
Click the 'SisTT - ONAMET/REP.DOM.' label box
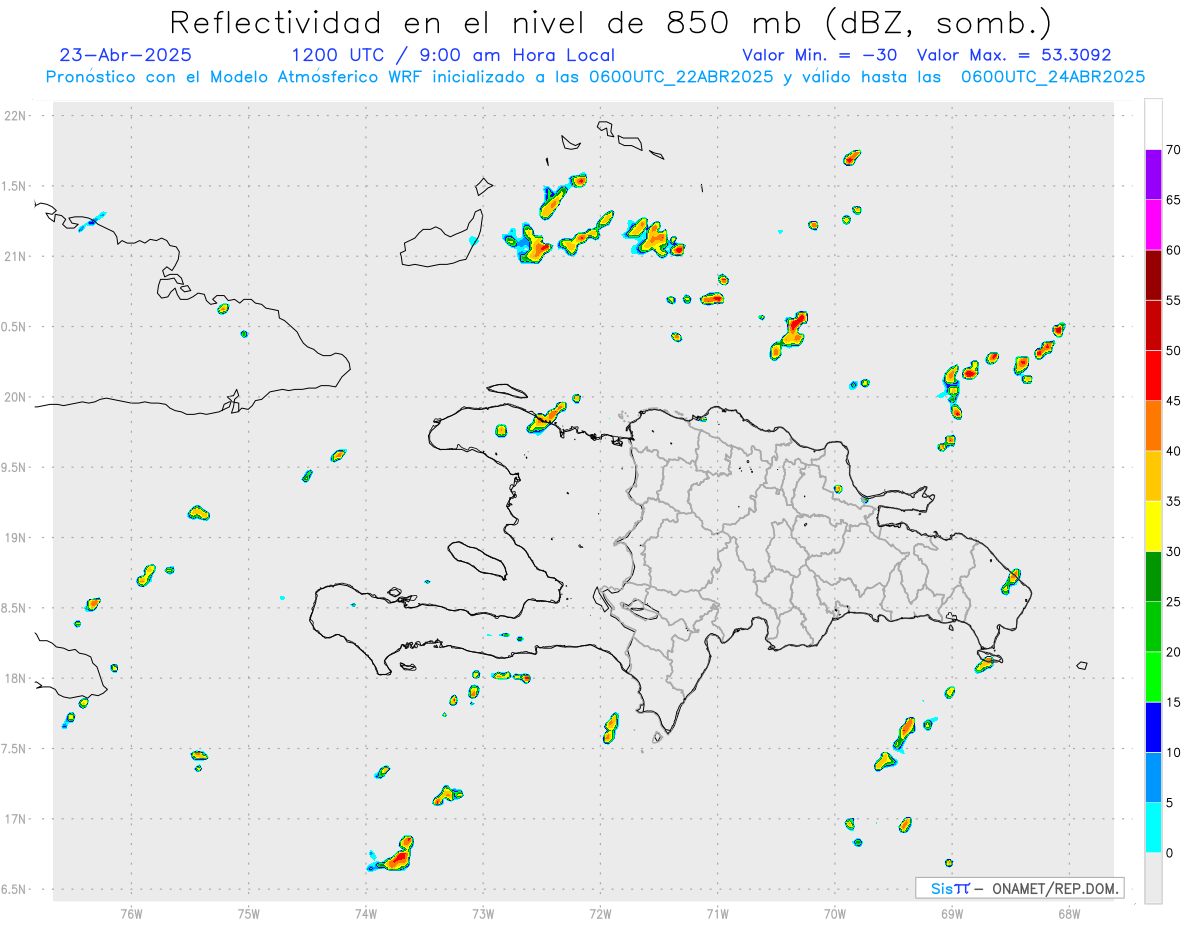coord(1020,888)
